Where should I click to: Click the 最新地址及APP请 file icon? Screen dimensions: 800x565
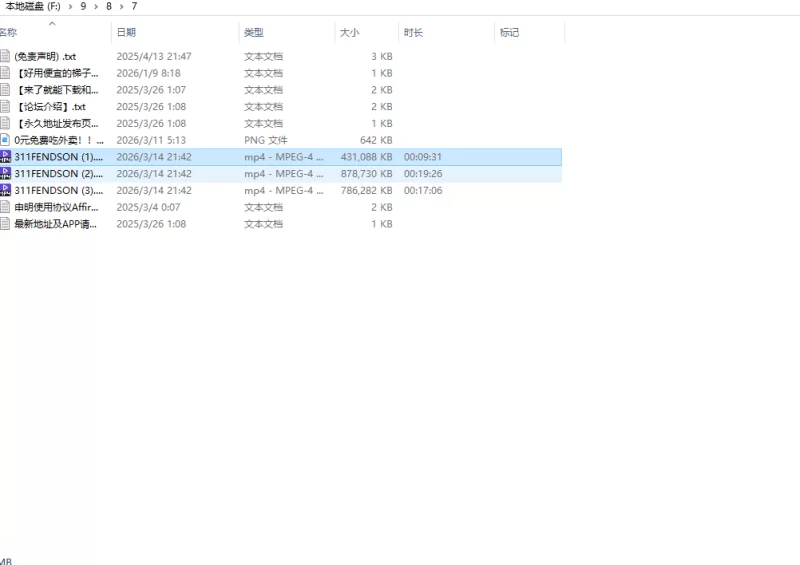(5, 224)
